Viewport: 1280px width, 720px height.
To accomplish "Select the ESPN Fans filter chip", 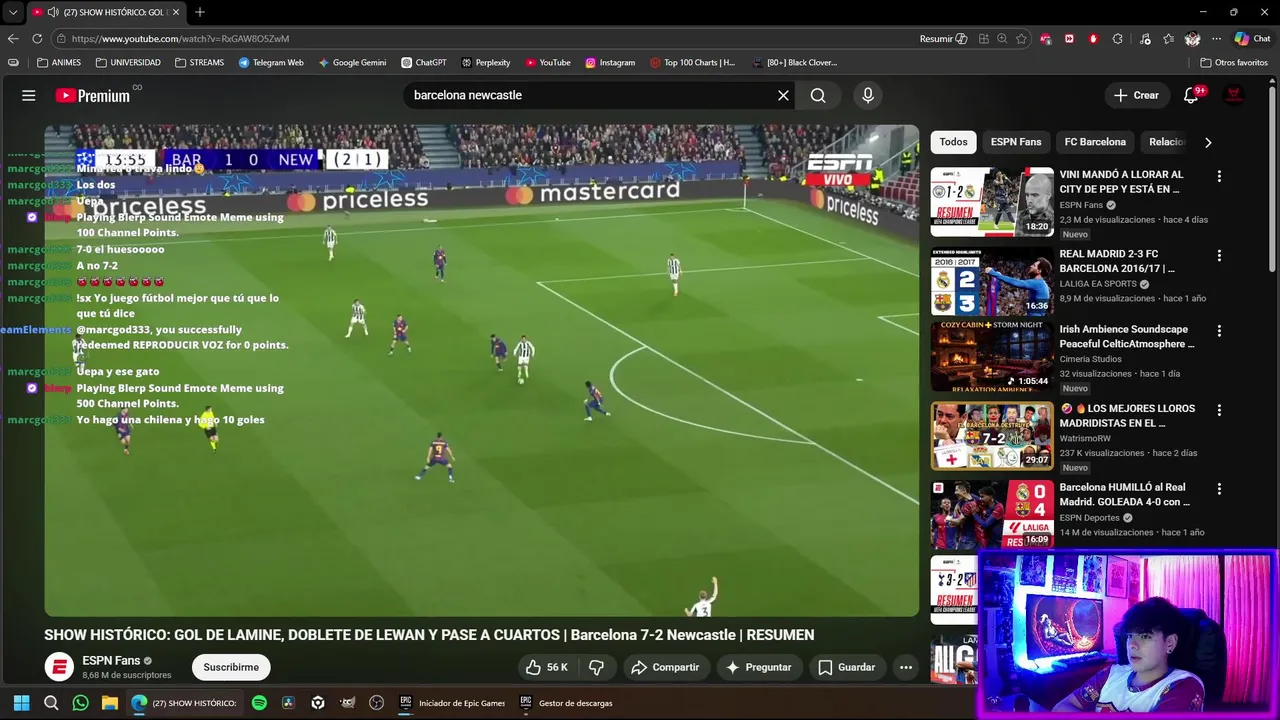I will pos(1016,142).
